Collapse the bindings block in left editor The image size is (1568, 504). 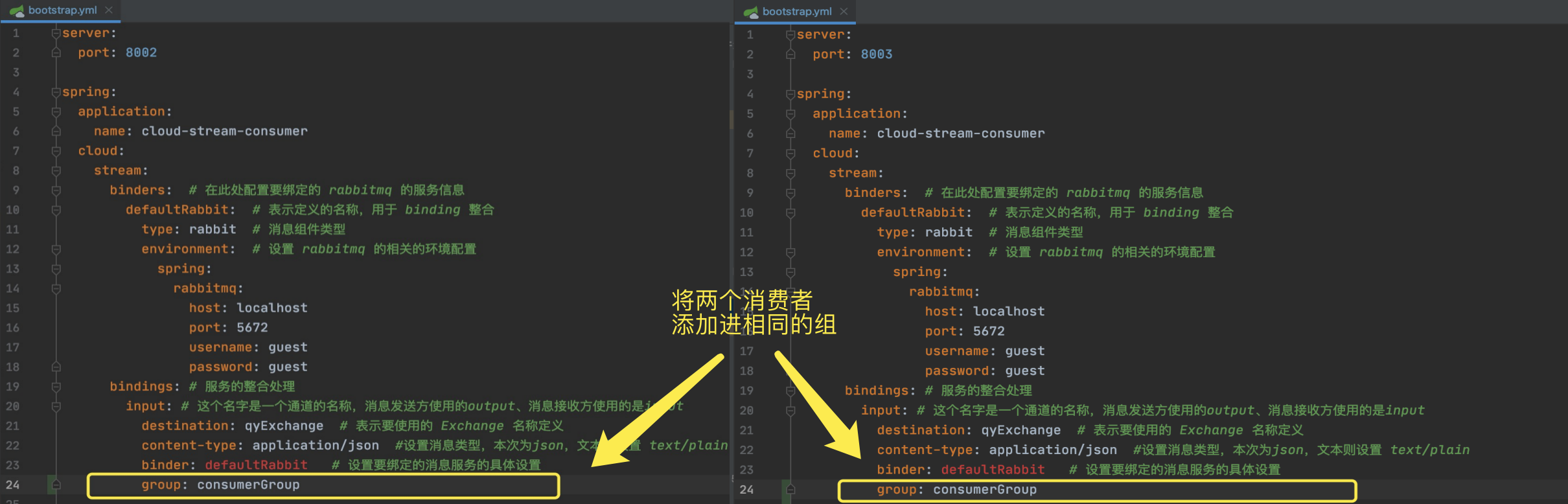click(56, 387)
